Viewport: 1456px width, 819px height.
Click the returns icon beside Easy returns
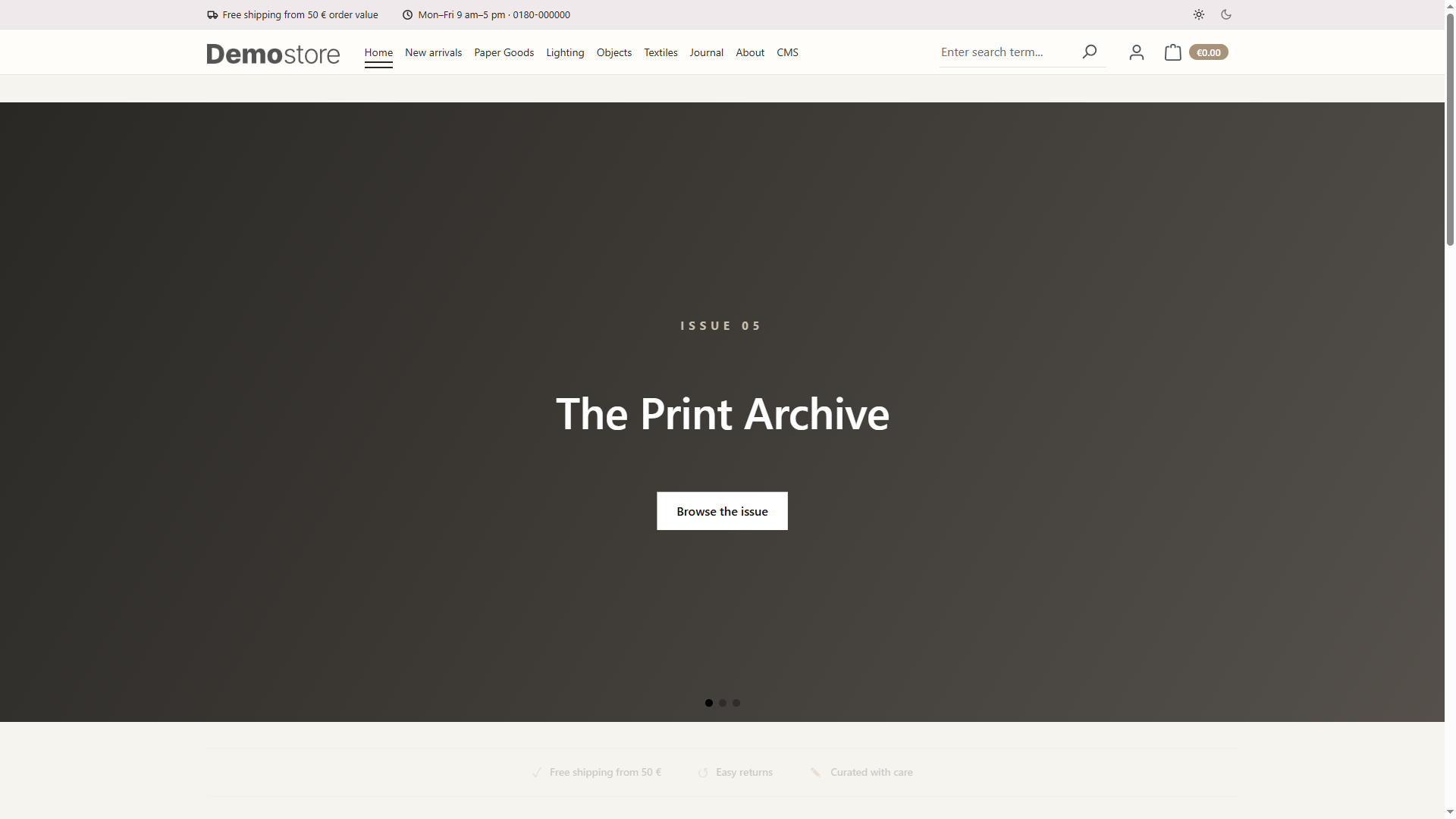coord(703,772)
